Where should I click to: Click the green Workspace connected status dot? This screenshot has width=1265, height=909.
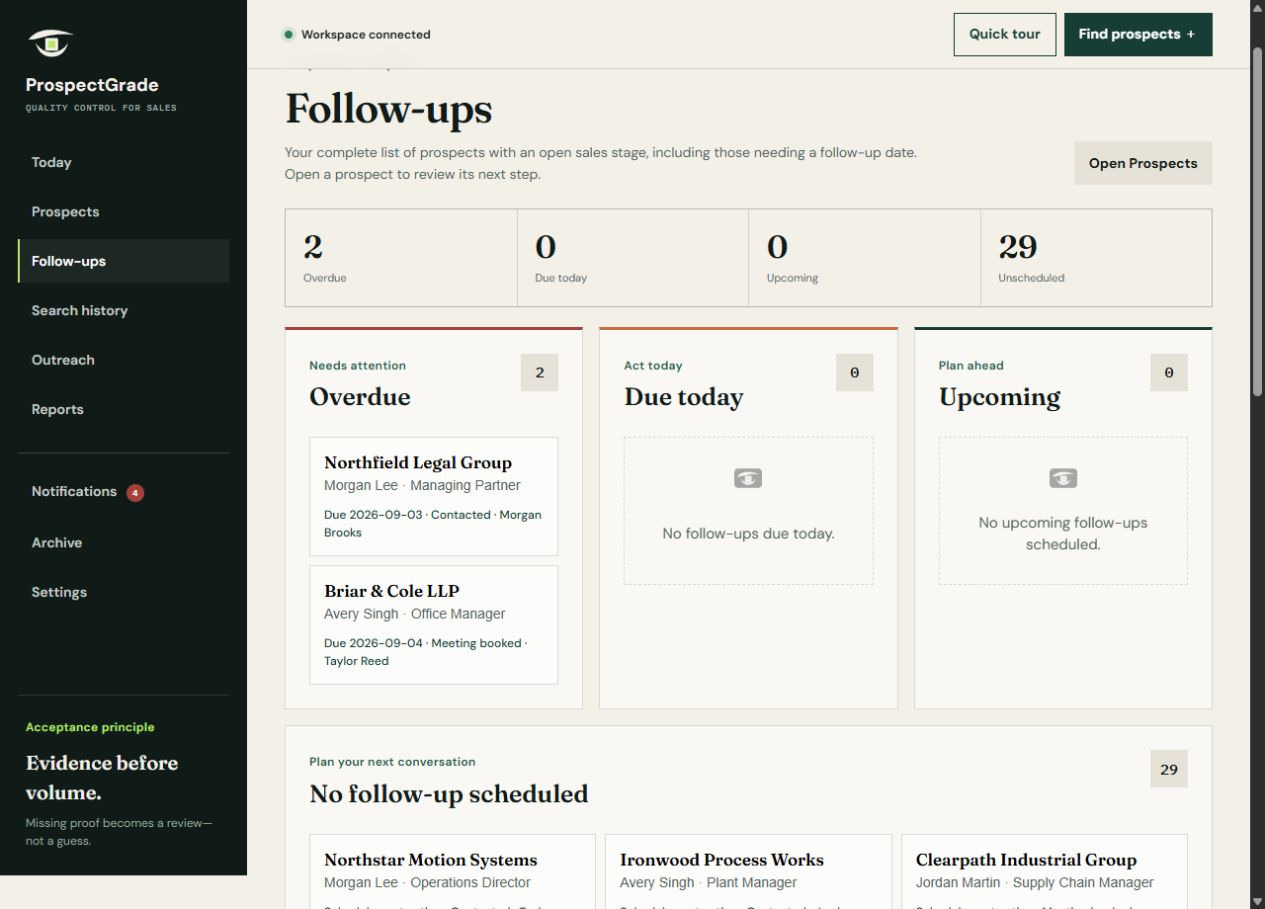(x=289, y=34)
